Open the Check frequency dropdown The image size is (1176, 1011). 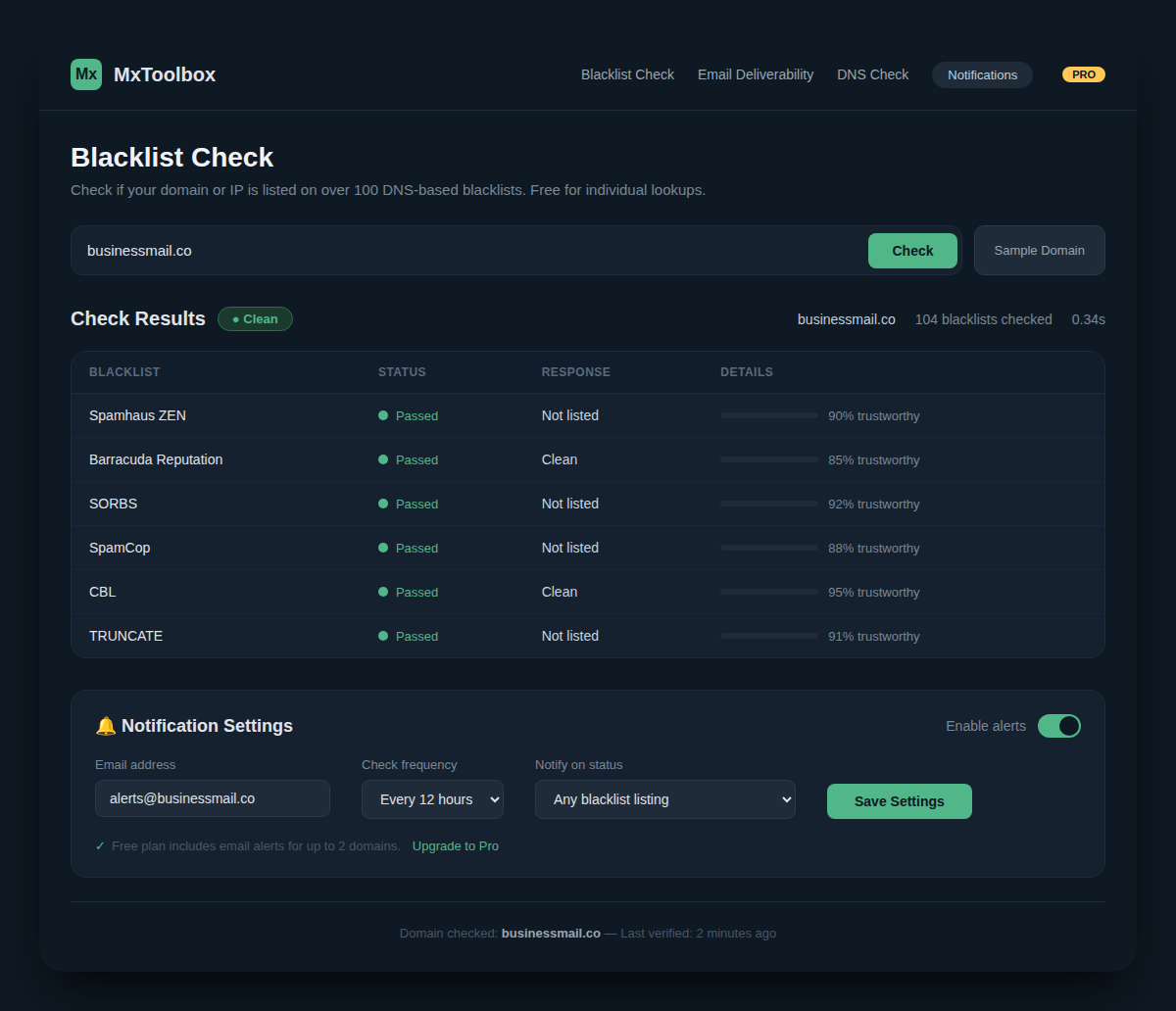[432, 799]
